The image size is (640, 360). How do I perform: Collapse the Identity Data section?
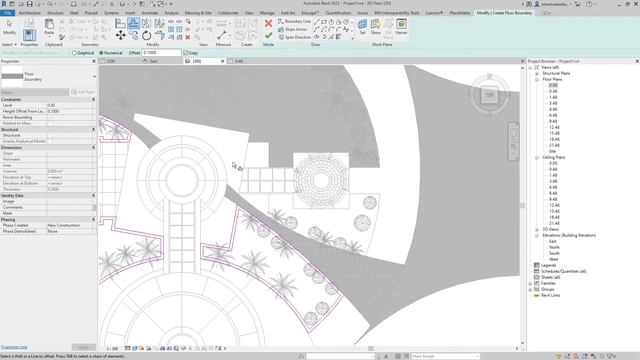click(93, 196)
